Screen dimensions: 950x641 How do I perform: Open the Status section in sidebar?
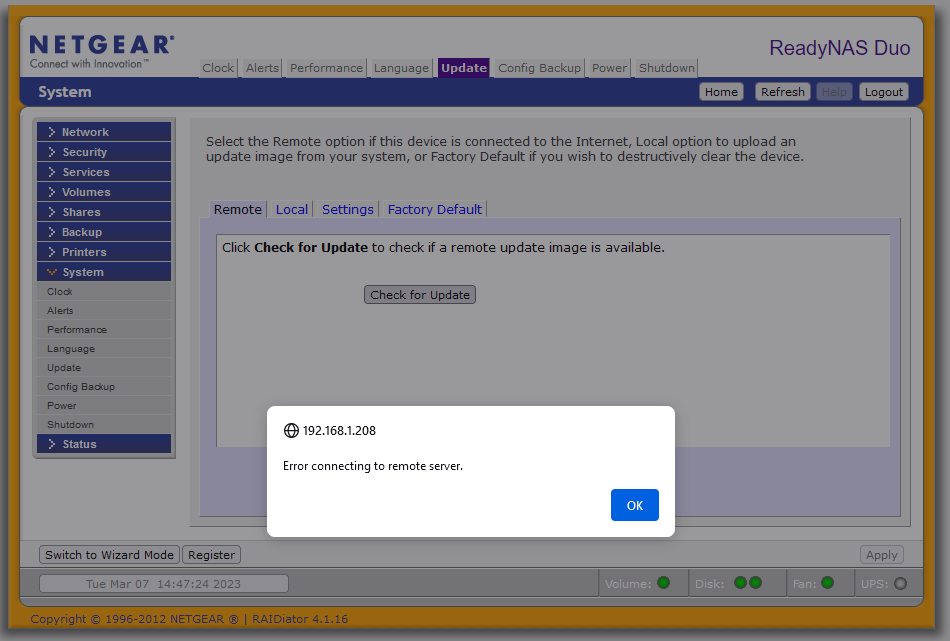79,444
